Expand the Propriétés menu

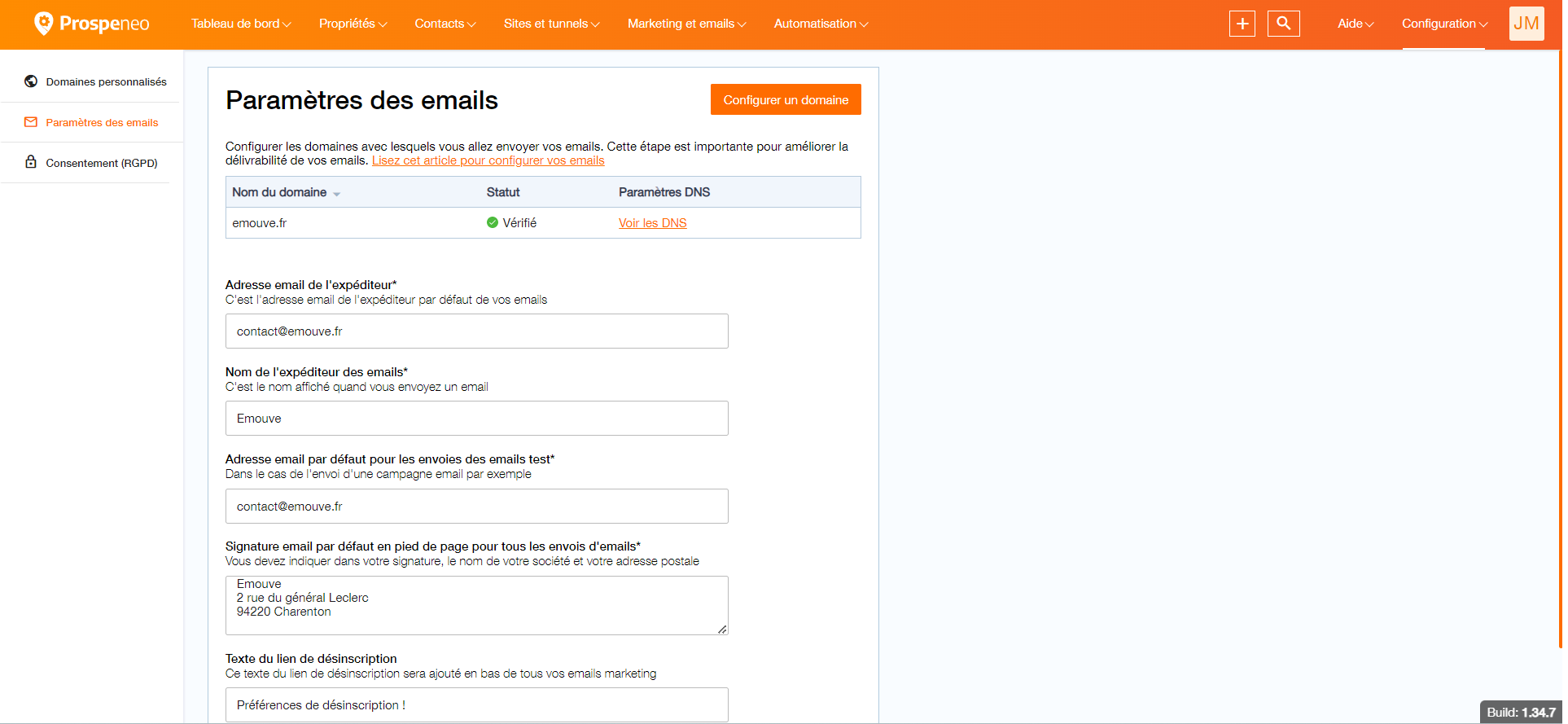coord(353,24)
